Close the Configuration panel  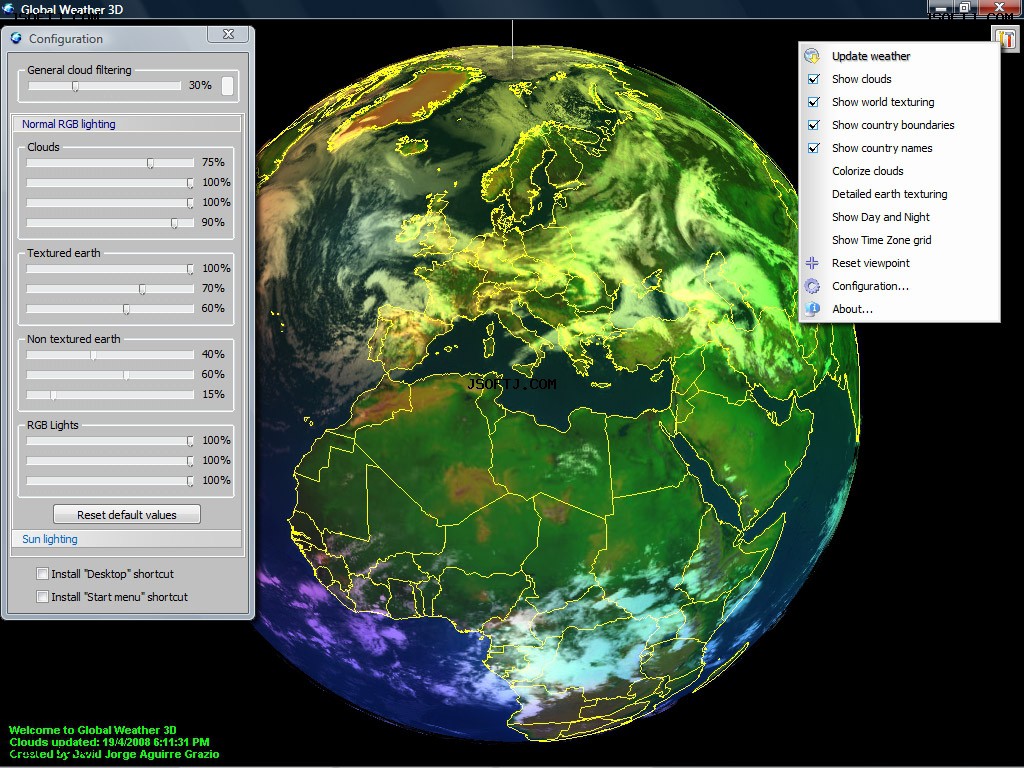point(228,34)
